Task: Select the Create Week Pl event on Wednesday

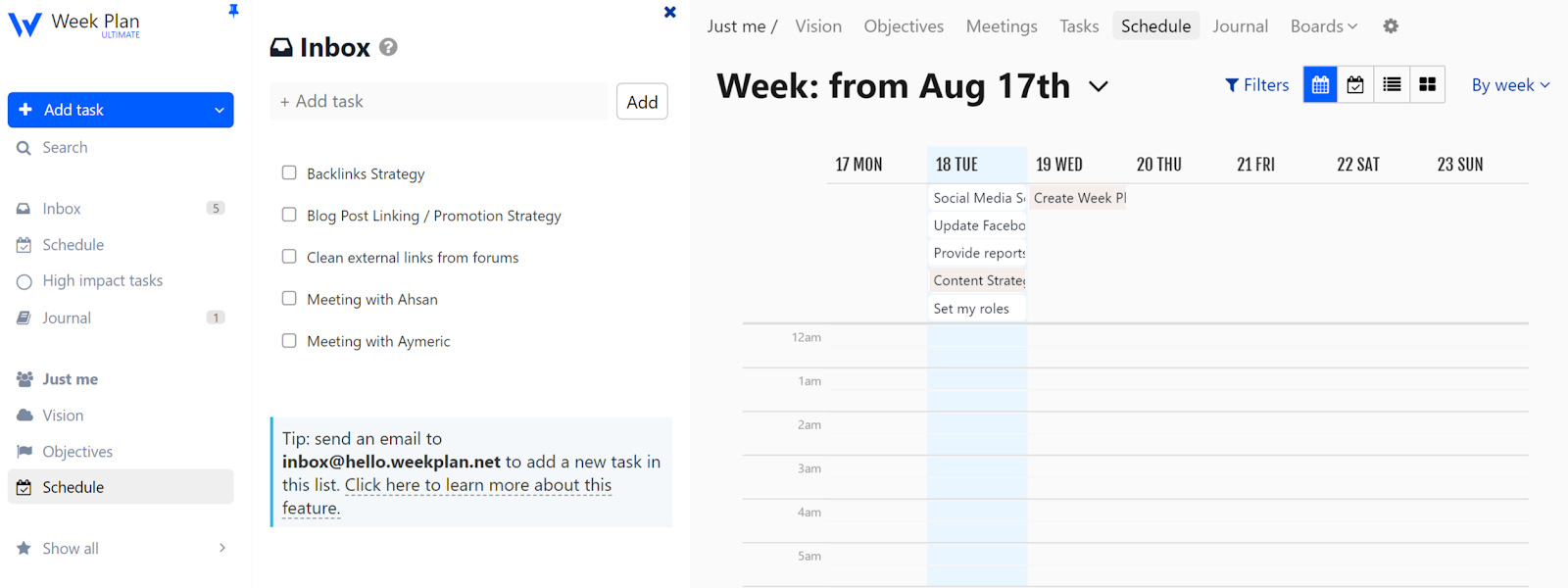Action: pos(1076,197)
